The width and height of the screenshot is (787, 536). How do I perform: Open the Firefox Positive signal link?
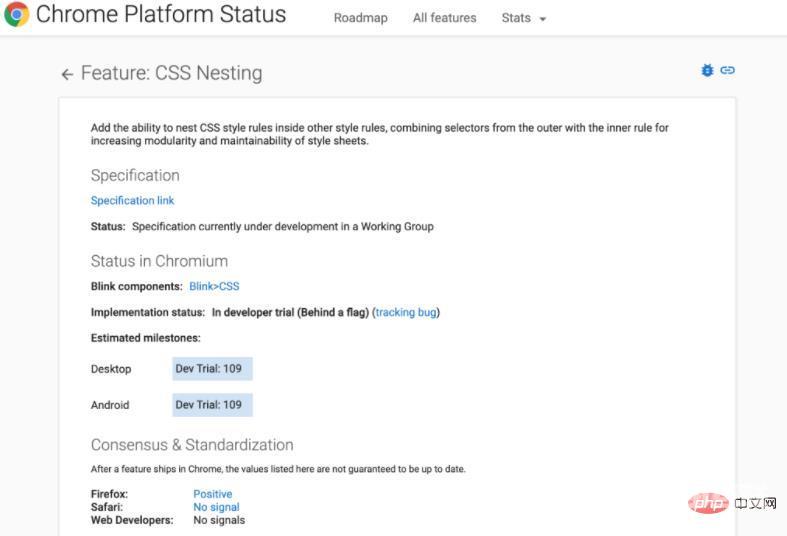click(x=212, y=494)
